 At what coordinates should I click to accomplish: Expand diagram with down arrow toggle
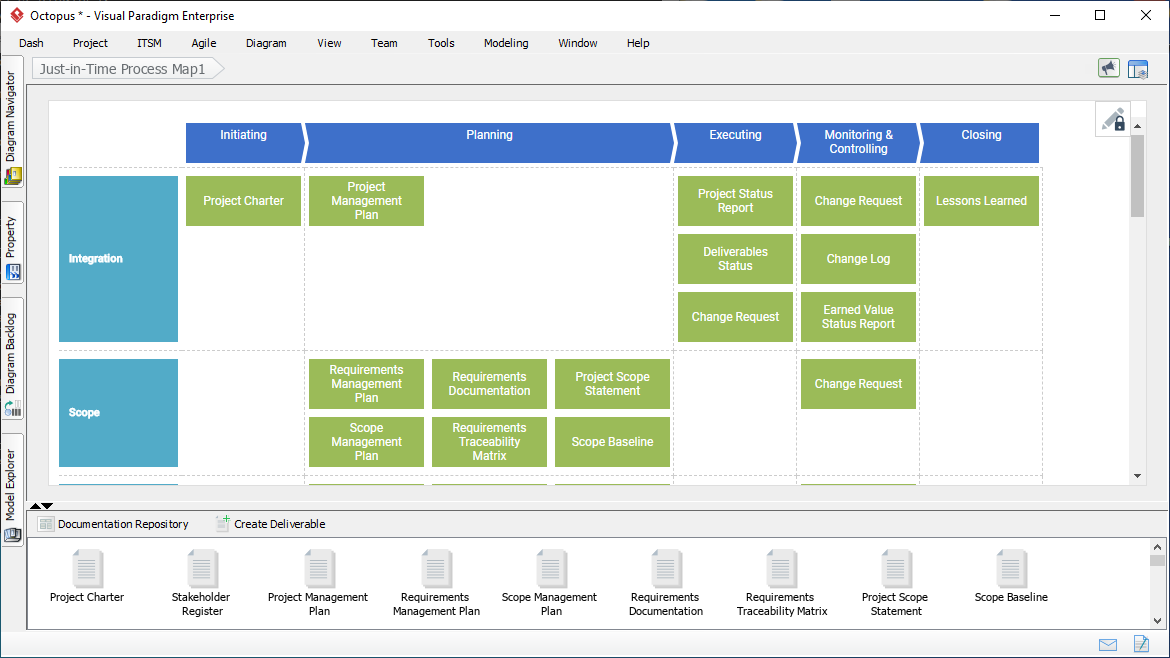click(x=47, y=506)
